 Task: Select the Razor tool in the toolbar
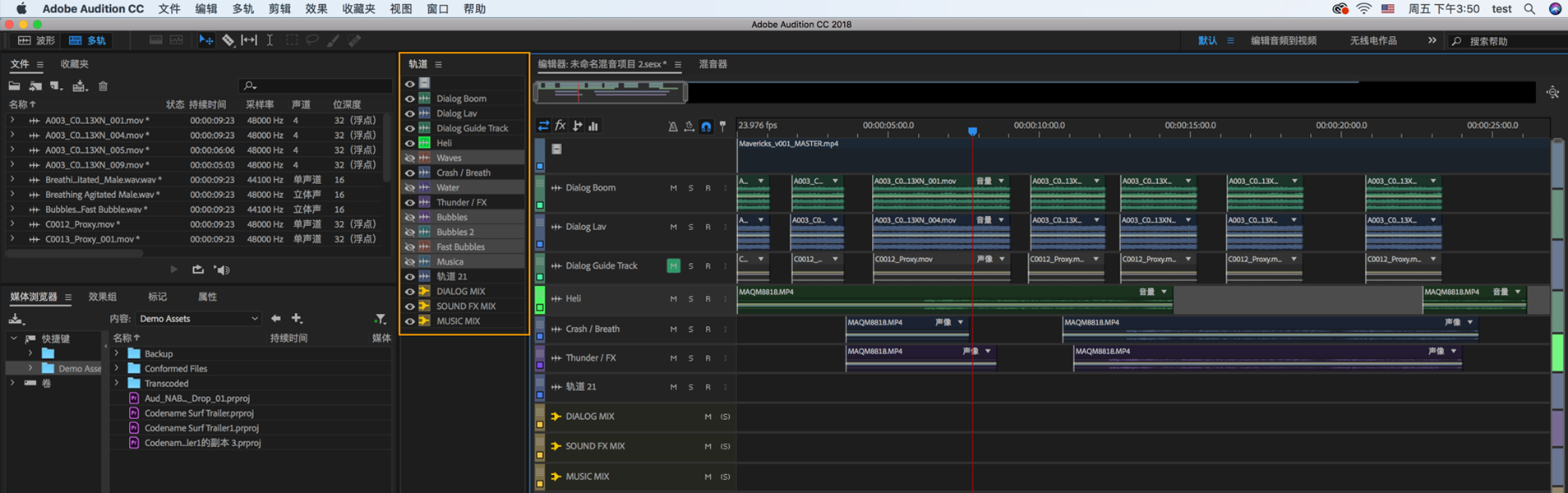click(228, 40)
